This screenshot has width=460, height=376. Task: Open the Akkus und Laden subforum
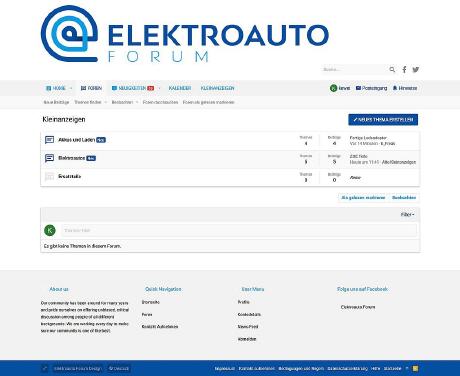pyautogui.click(x=76, y=140)
